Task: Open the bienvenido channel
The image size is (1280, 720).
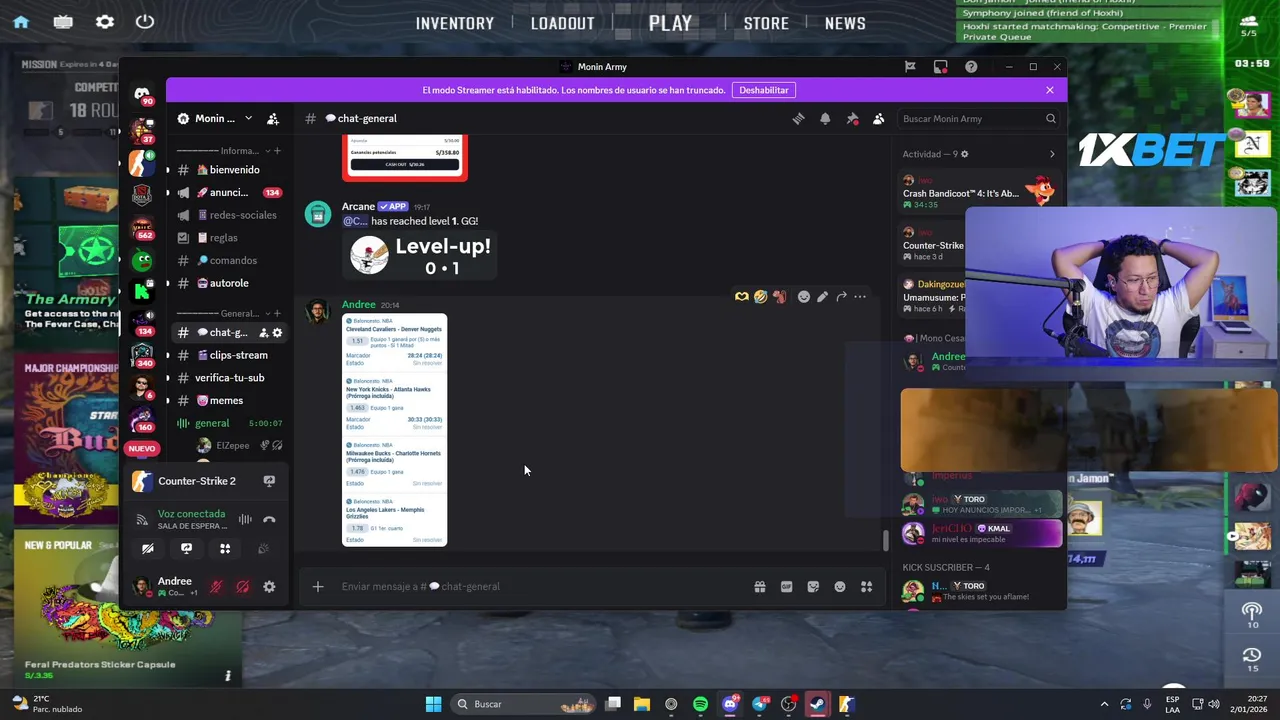Action: 228,170
